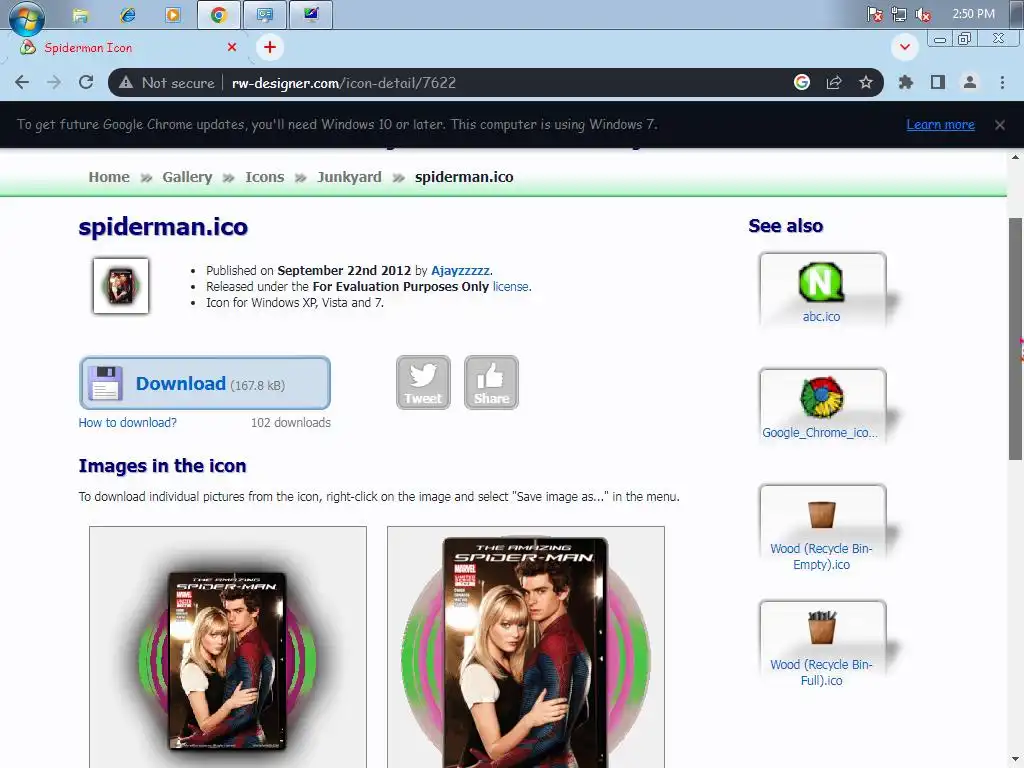
Task: Click the scrollbar up arrow
Action: (x=1016, y=157)
